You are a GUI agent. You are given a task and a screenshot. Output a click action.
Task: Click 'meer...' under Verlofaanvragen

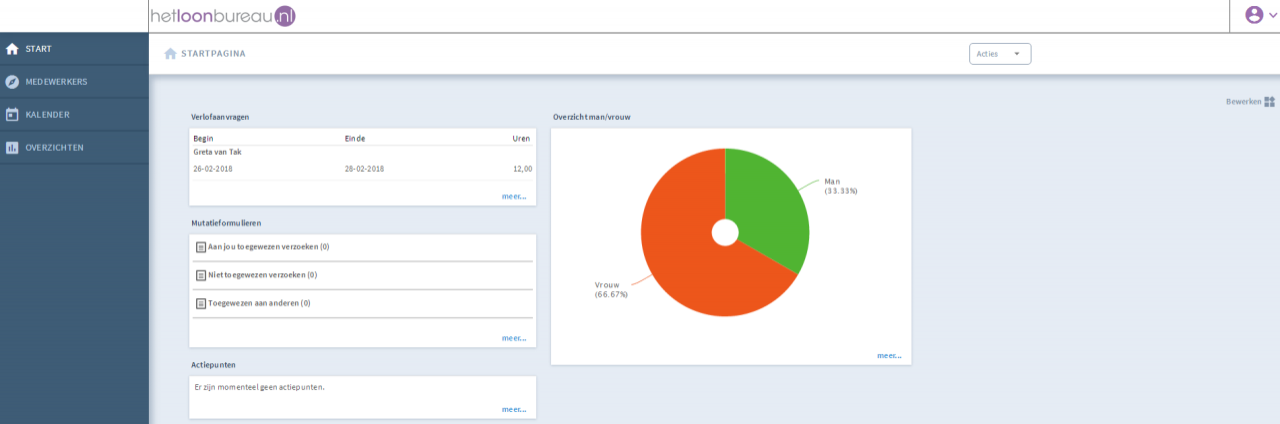coord(514,197)
